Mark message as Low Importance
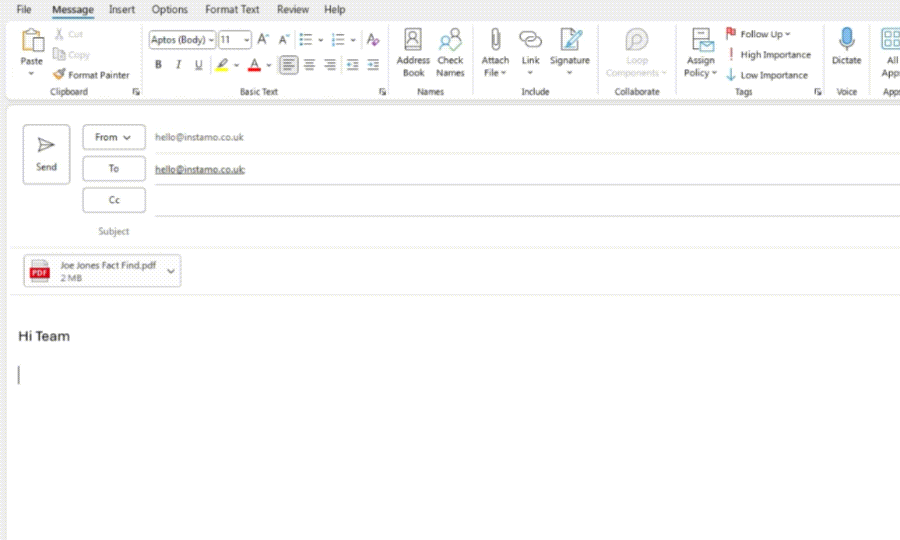 click(x=767, y=75)
